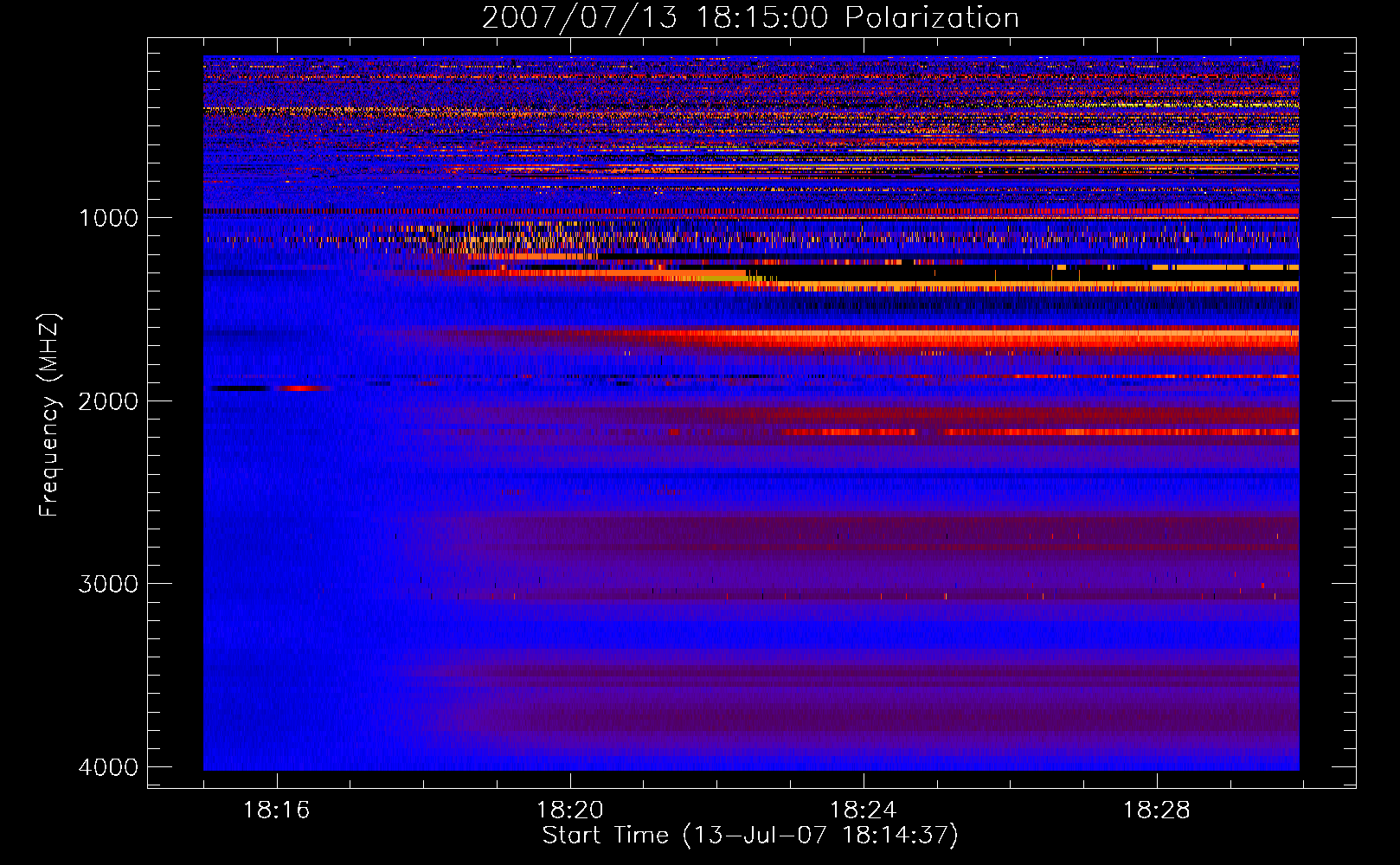Image resolution: width=1400 pixels, height=865 pixels.
Task: Click the 3000 frequency tick label
Action: click(x=108, y=584)
